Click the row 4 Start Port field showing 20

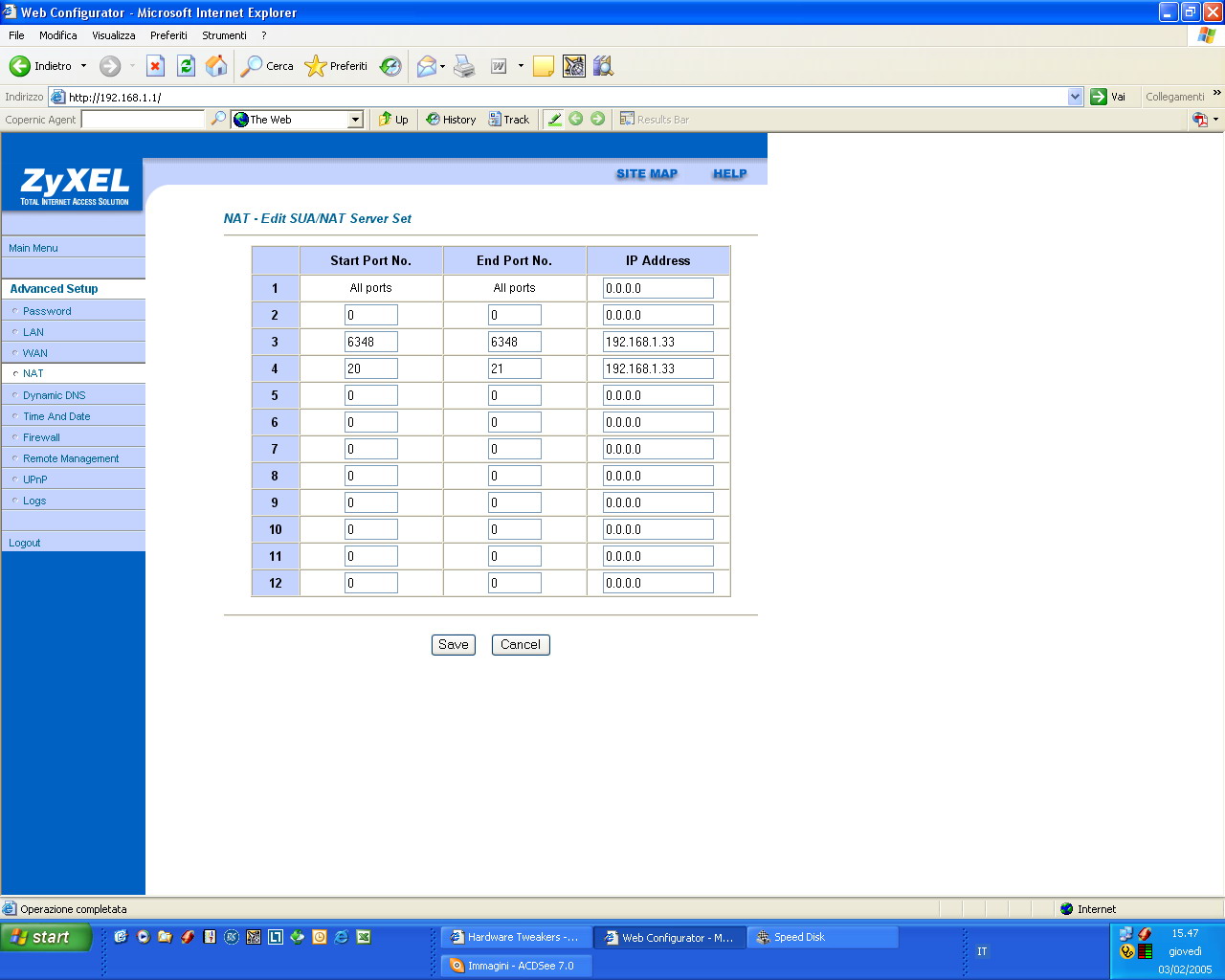click(x=371, y=368)
